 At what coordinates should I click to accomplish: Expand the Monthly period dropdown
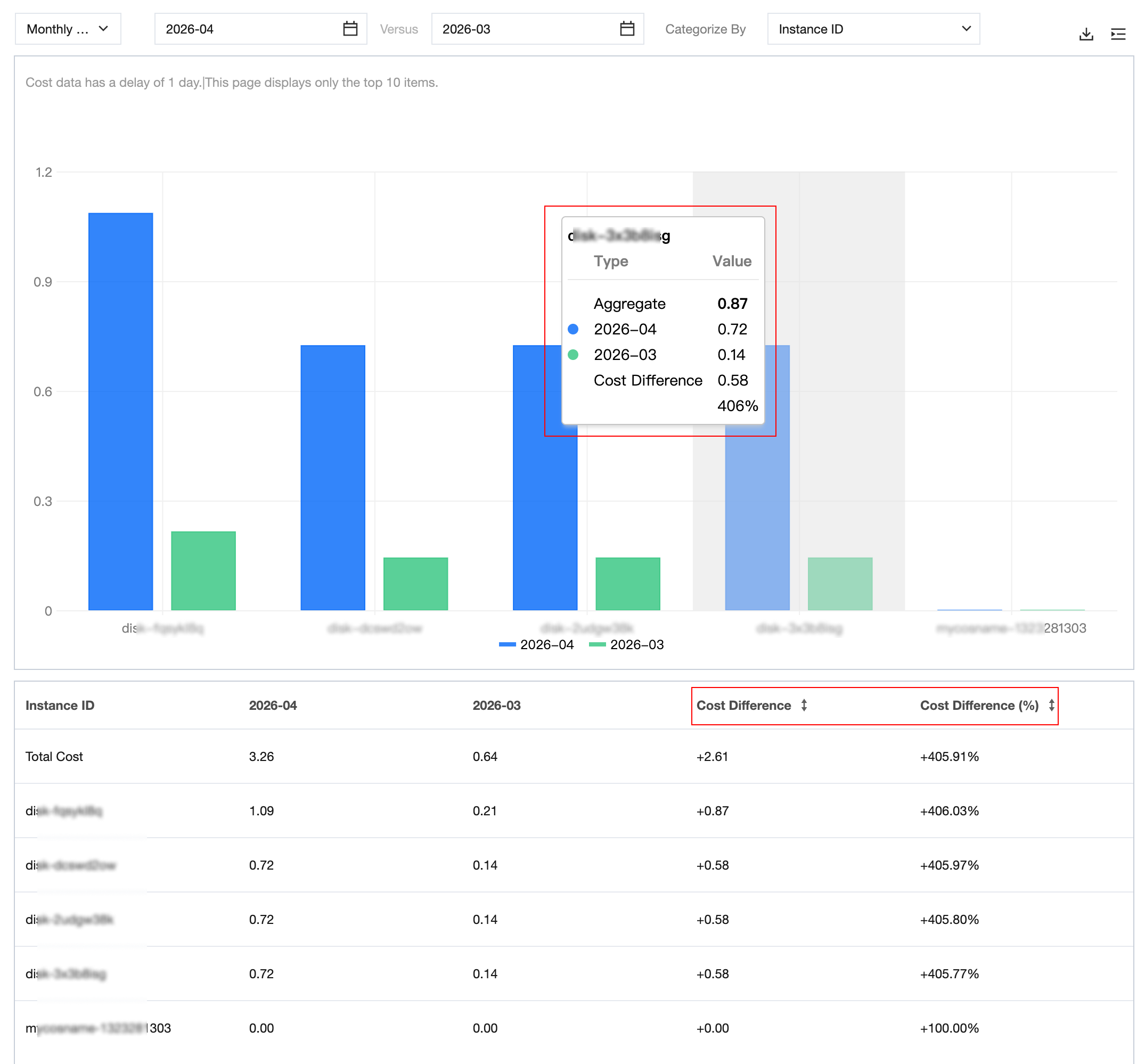pos(68,29)
